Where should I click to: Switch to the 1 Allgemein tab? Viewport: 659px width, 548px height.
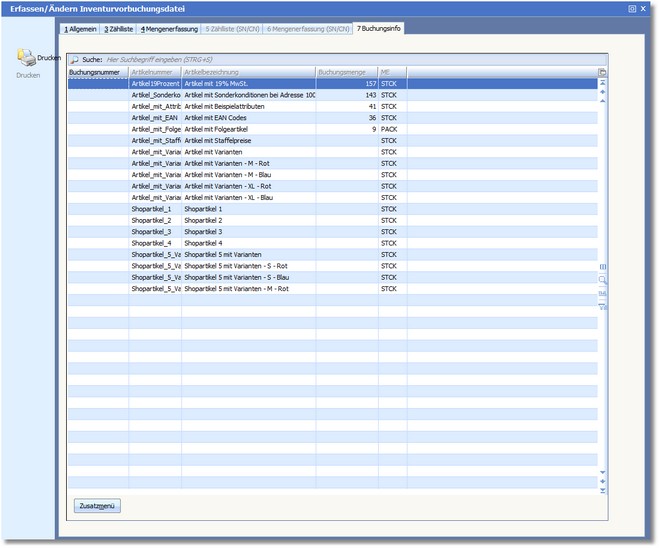pos(79,29)
